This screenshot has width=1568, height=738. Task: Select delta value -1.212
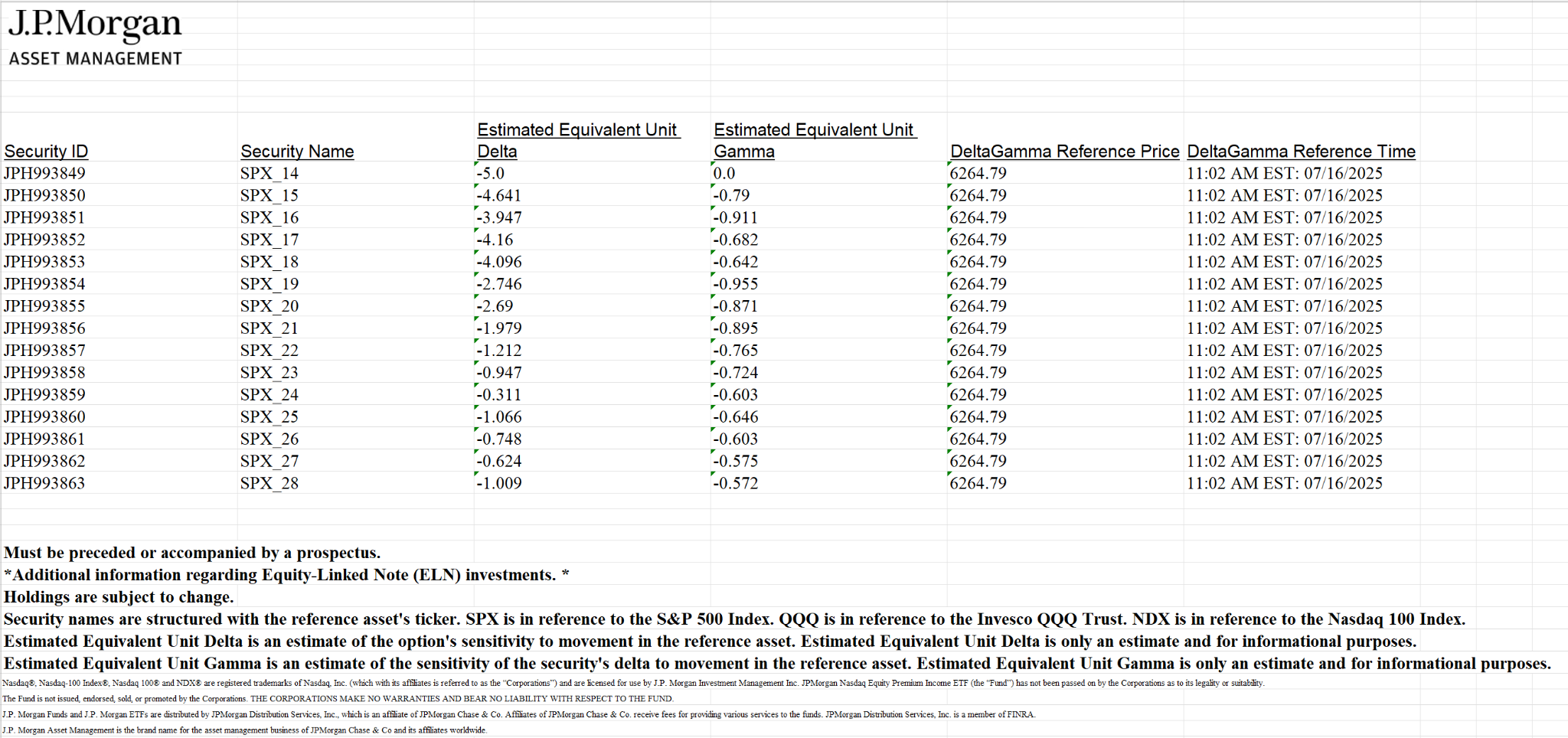point(499,351)
